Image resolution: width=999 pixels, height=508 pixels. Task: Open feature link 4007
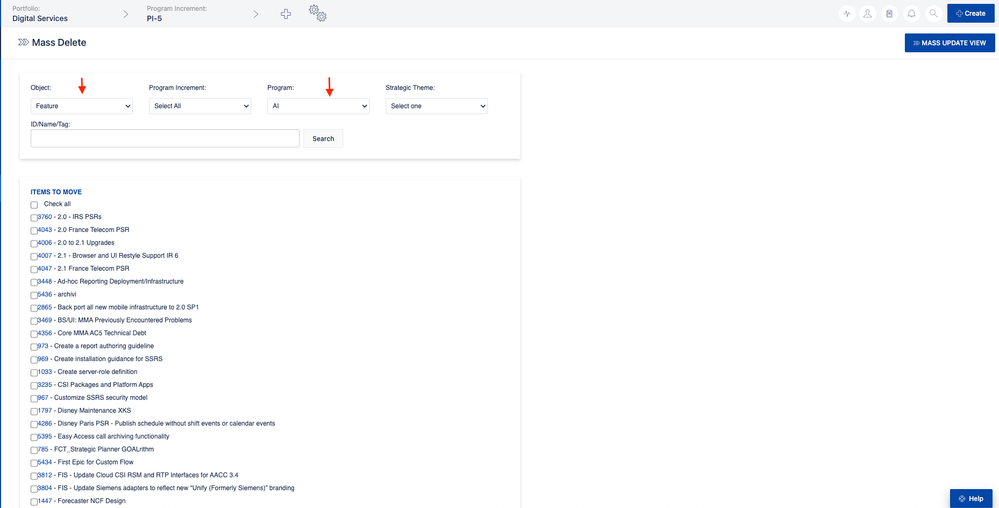pos(45,256)
